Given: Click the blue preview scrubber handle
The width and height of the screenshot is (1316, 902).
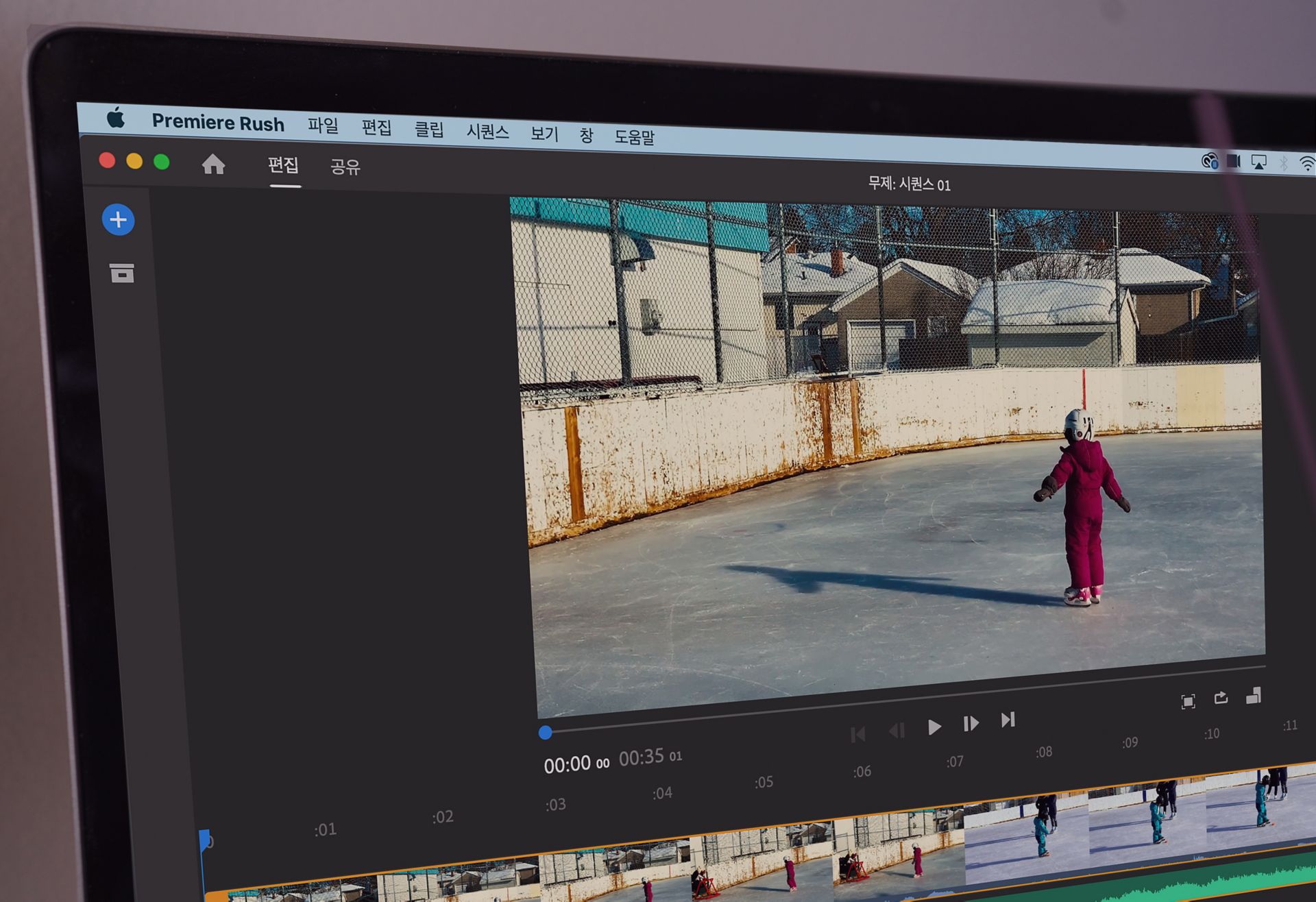Looking at the screenshot, I should point(546,733).
